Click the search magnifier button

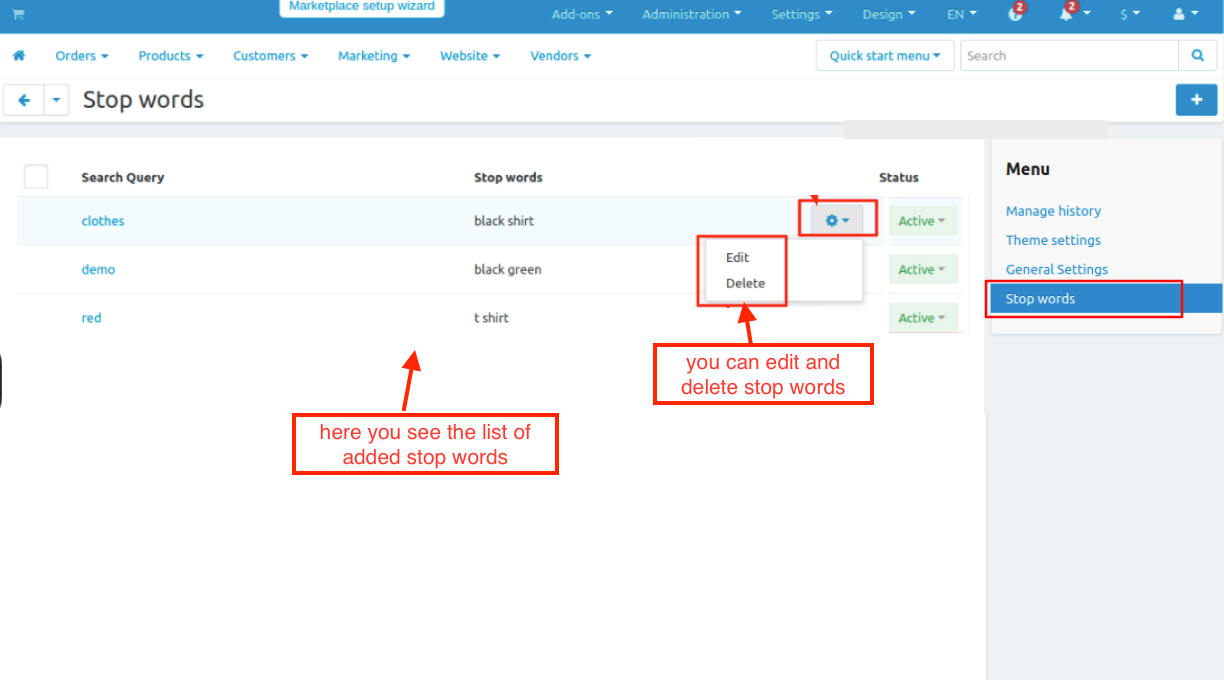coord(1197,56)
